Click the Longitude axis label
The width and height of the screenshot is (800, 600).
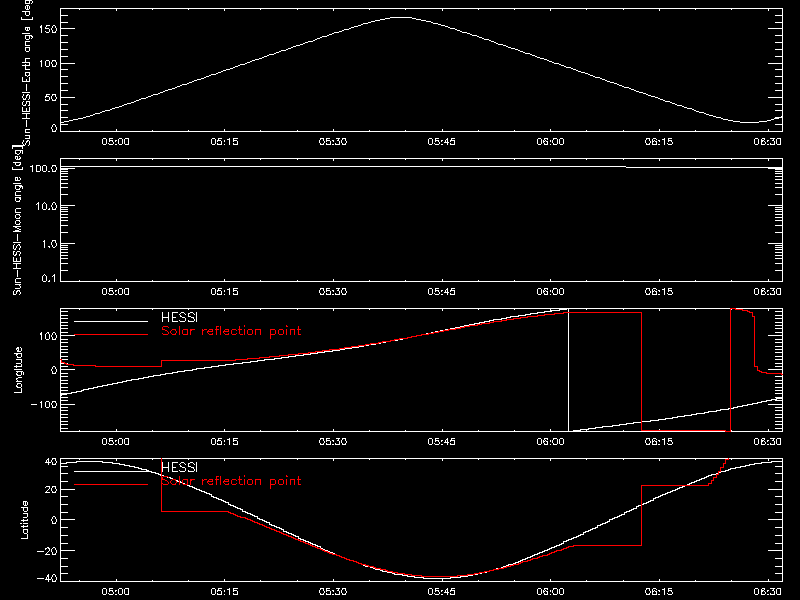[x=18, y=370]
